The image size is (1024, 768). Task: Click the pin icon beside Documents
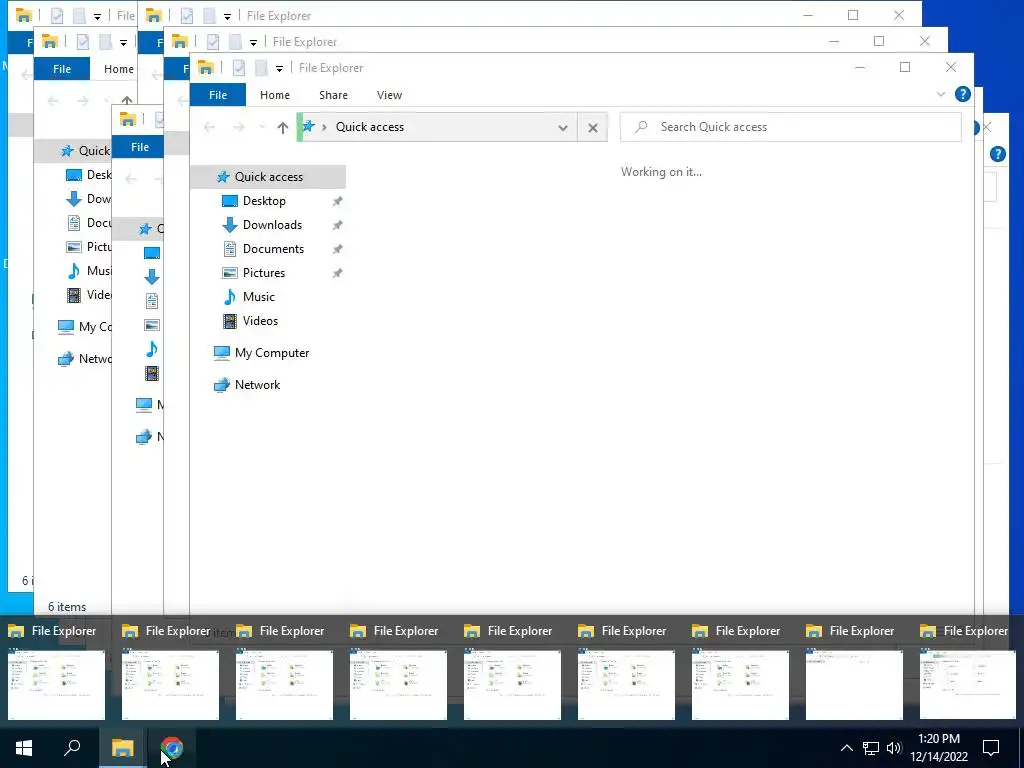[x=337, y=249]
